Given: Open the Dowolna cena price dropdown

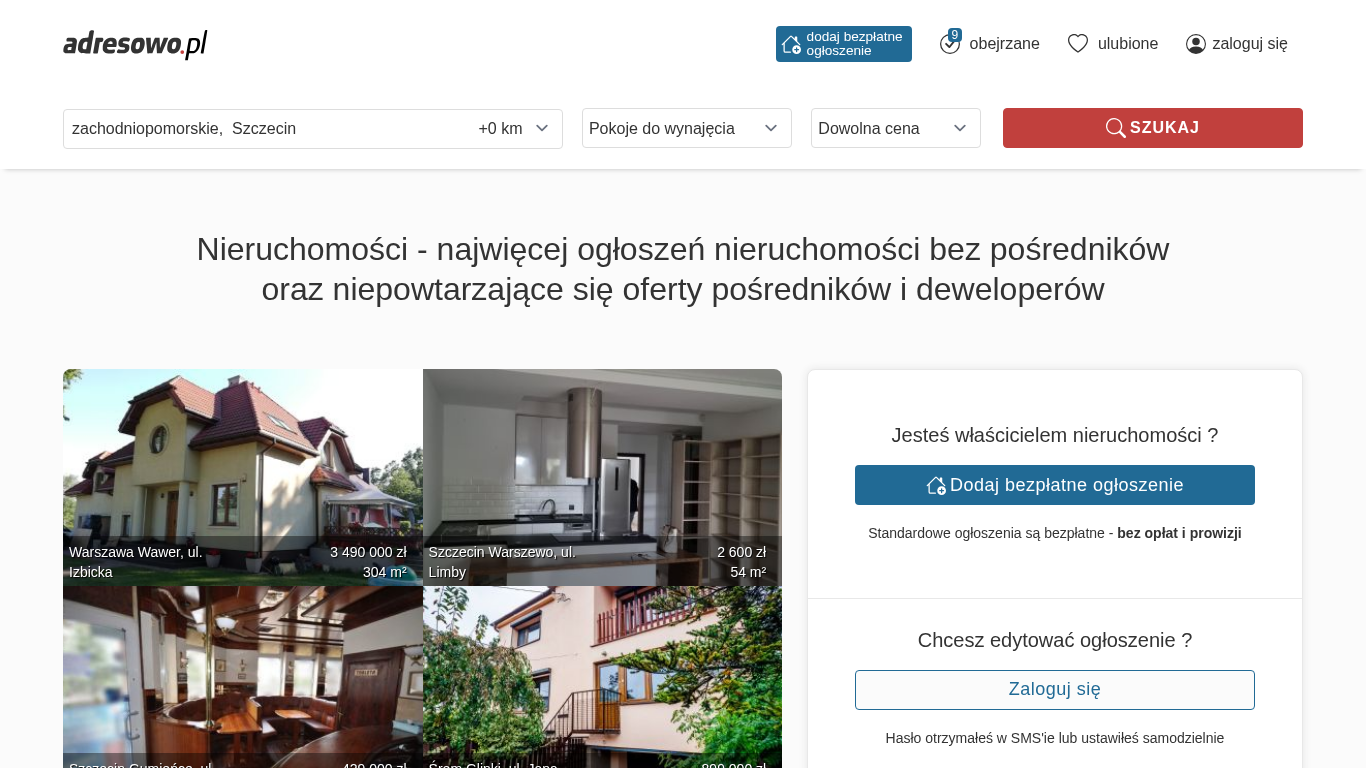Looking at the screenshot, I should (x=896, y=128).
